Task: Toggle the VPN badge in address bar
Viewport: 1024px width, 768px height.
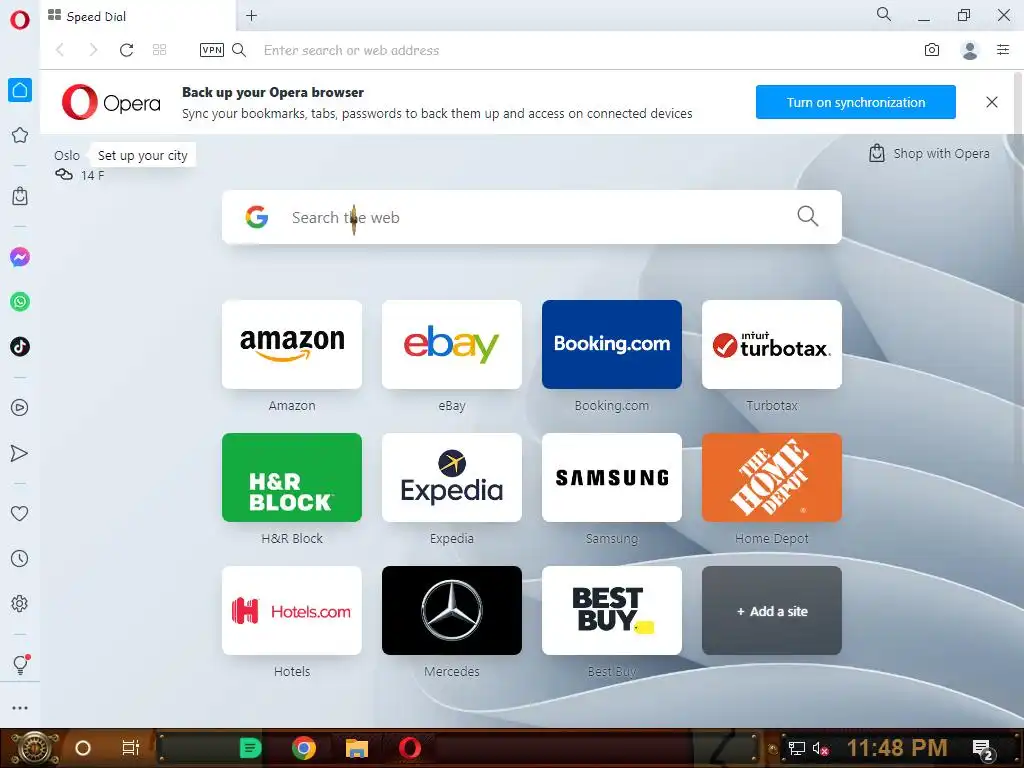Action: [212, 50]
